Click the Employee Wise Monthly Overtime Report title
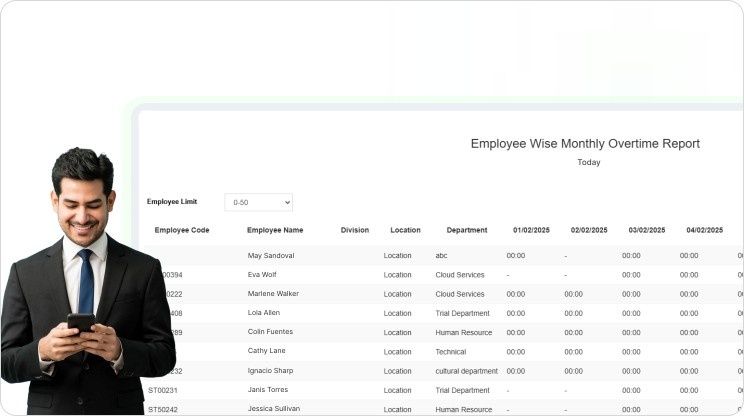 tap(585, 144)
